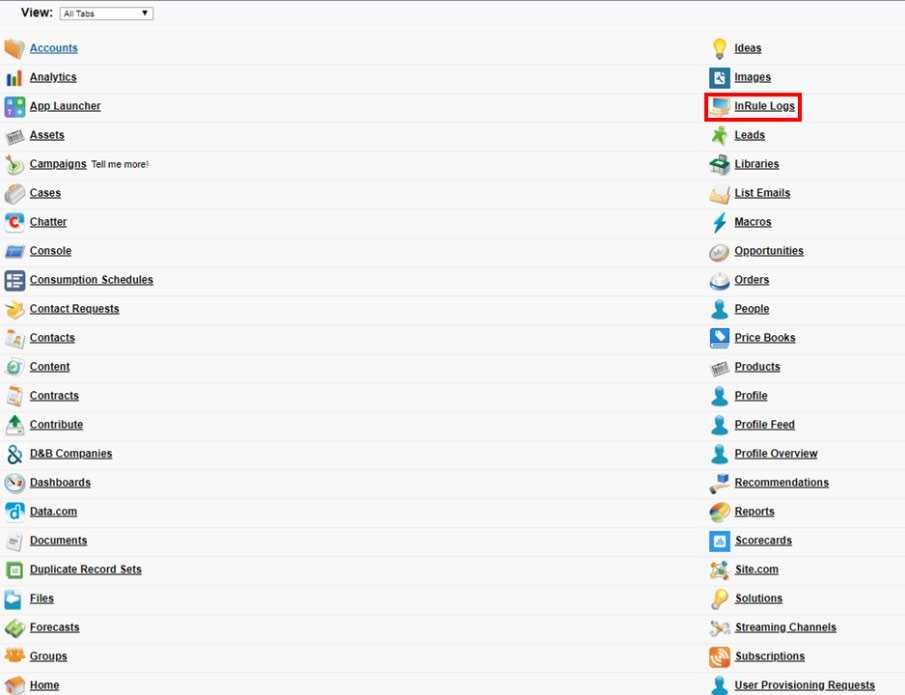Open the Files link
The image size is (905, 695).
coord(42,598)
